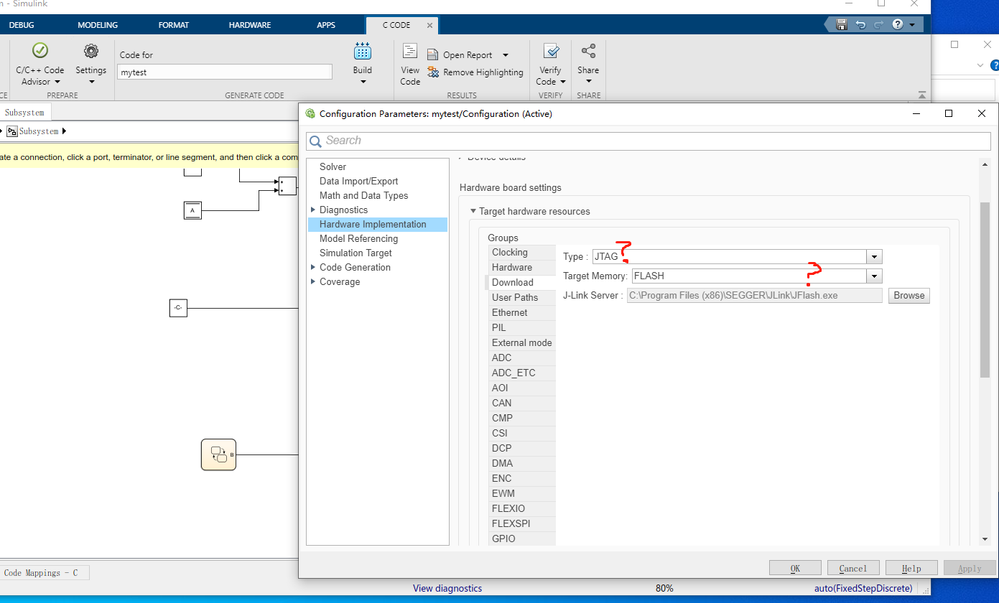Click the Subsystem breadcrumb icon
Viewport: 999px width, 603px height.
[x=11, y=131]
